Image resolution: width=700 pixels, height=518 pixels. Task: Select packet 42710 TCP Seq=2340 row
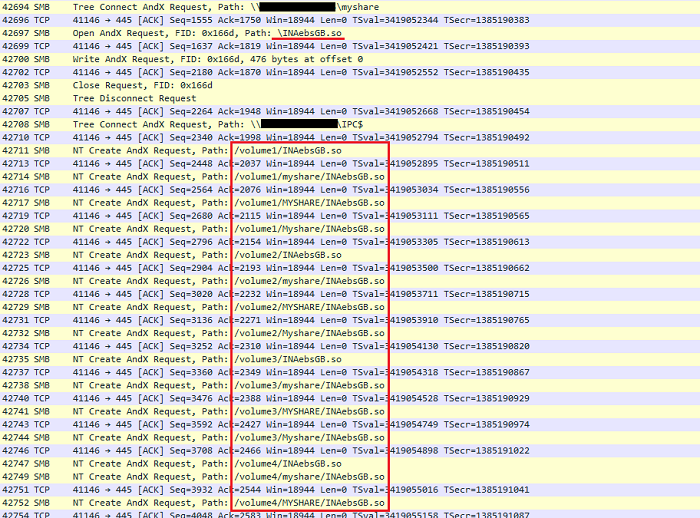coord(350,138)
